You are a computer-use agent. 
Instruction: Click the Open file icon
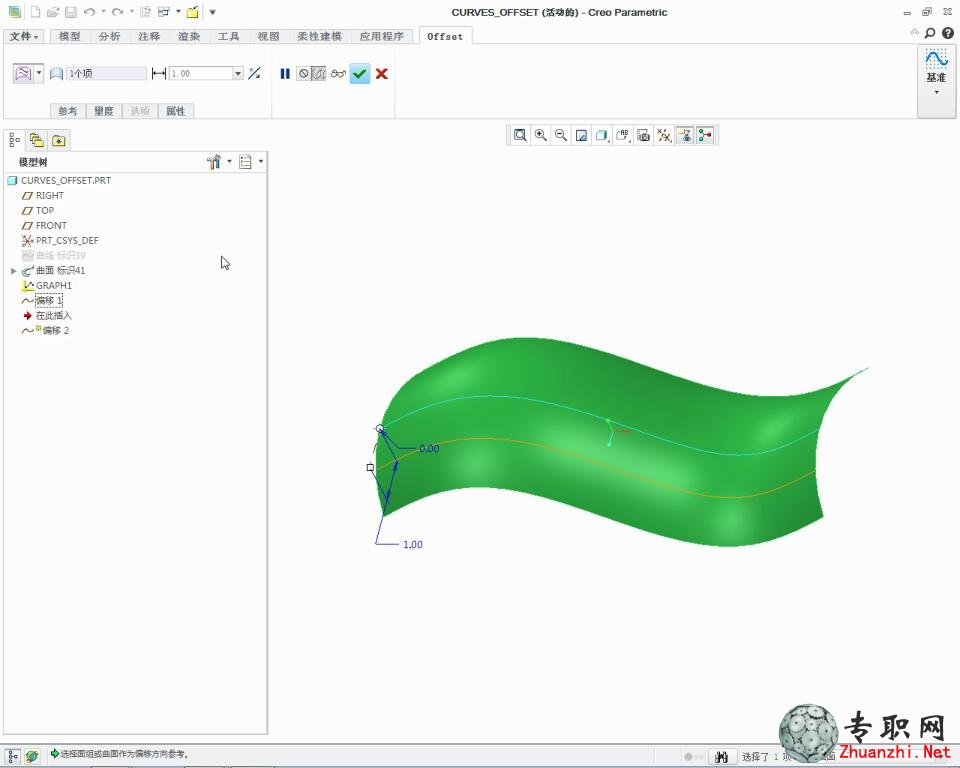pos(53,12)
